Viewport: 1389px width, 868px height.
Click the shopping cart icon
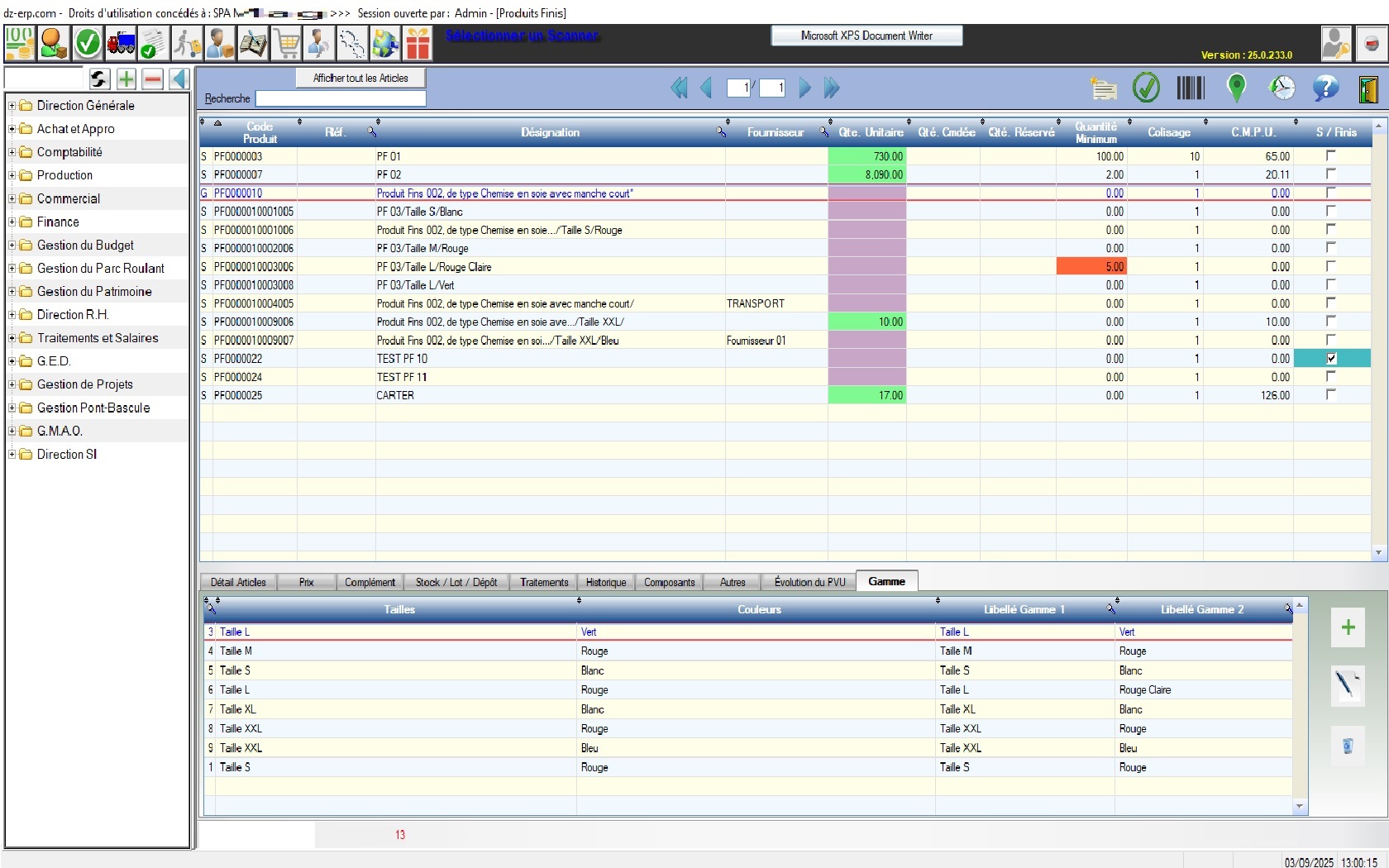click(x=287, y=44)
